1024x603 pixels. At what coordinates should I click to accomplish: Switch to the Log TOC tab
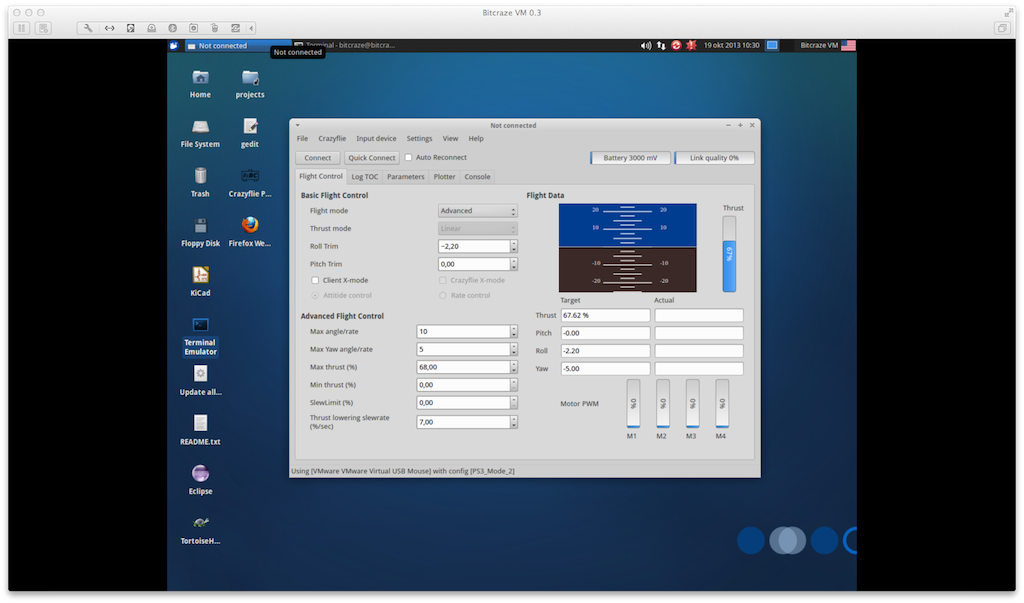[364, 177]
